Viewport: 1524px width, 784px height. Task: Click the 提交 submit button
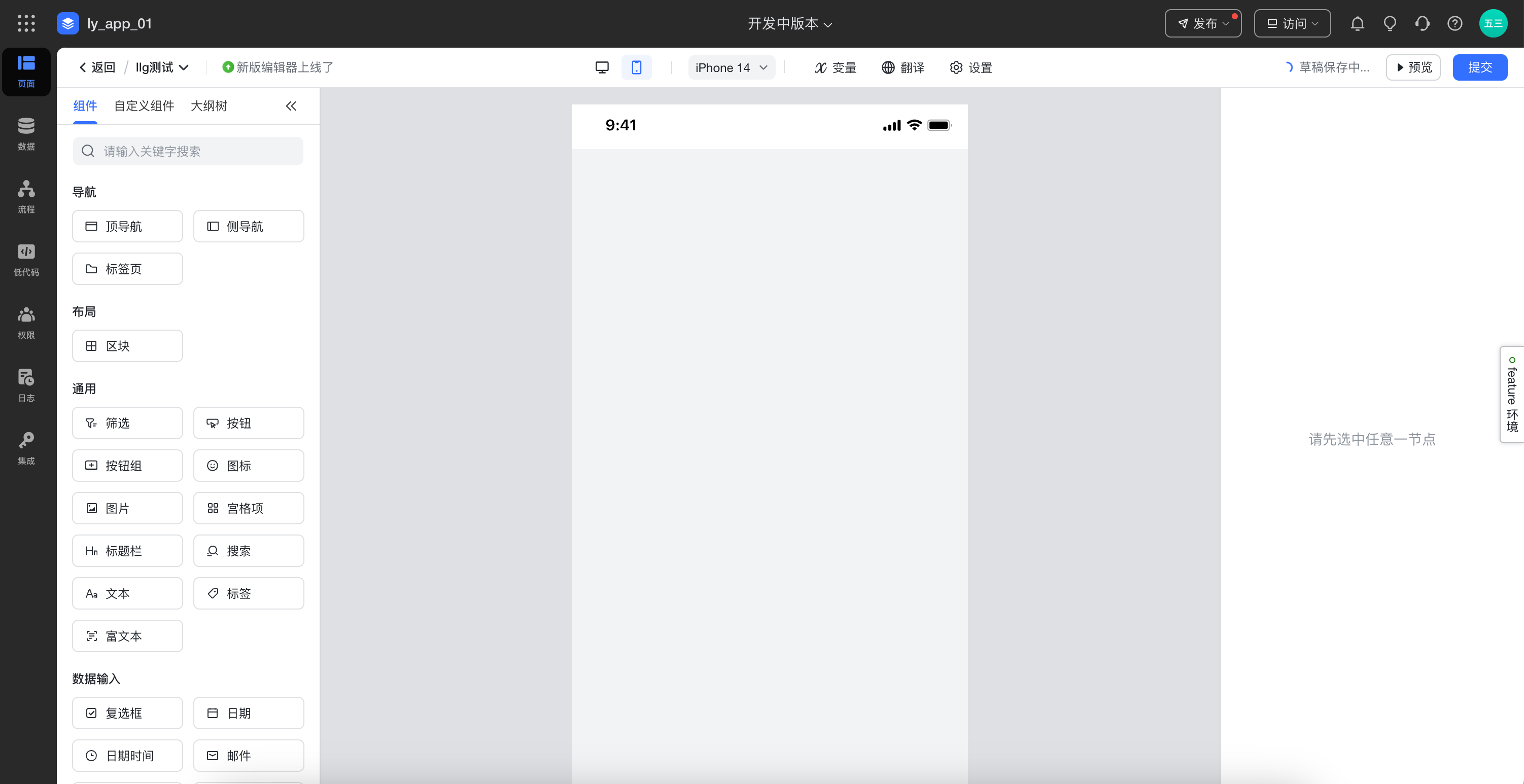[x=1479, y=67]
